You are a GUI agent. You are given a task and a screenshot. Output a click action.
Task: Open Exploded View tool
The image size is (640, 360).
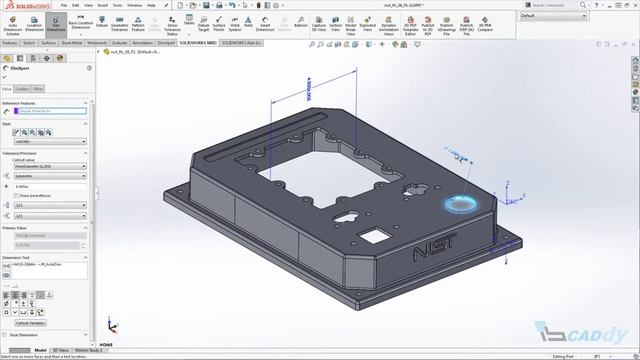[367, 24]
